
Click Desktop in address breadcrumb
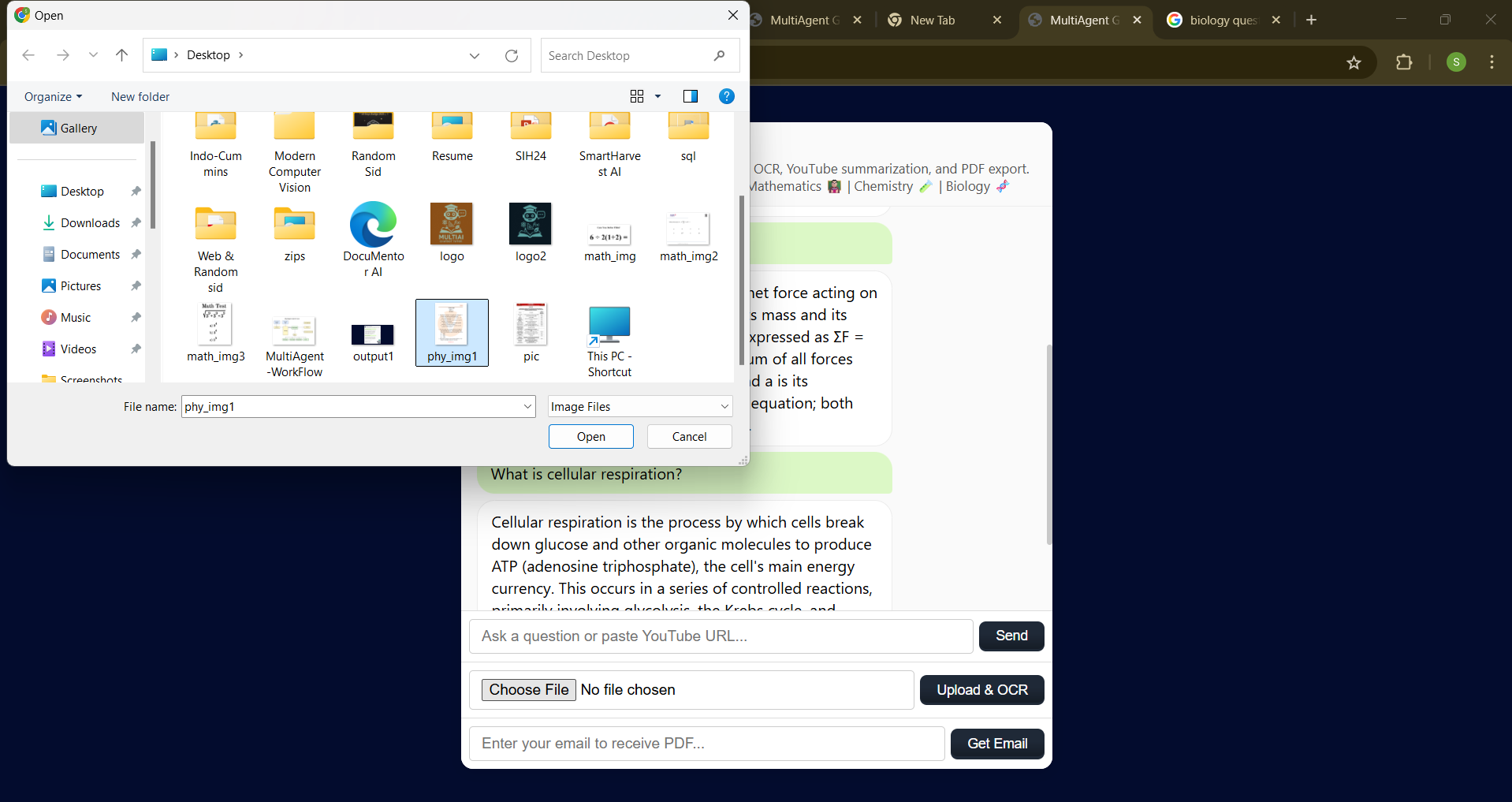(x=208, y=55)
